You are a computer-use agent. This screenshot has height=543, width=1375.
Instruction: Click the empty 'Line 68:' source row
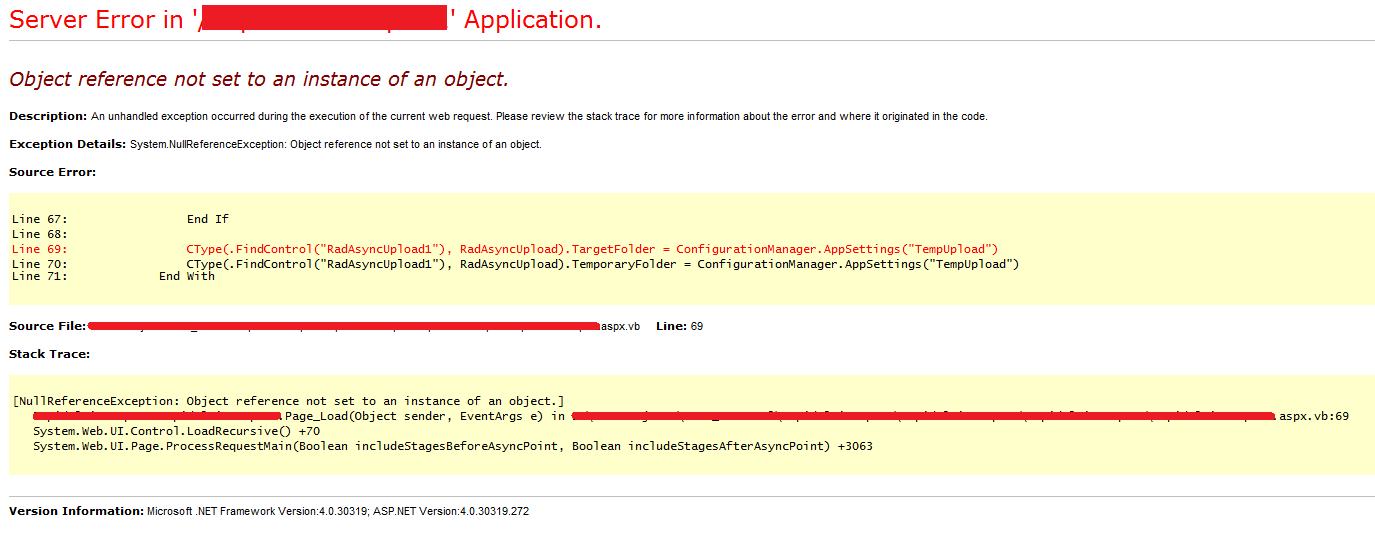pyautogui.click(x=40, y=234)
